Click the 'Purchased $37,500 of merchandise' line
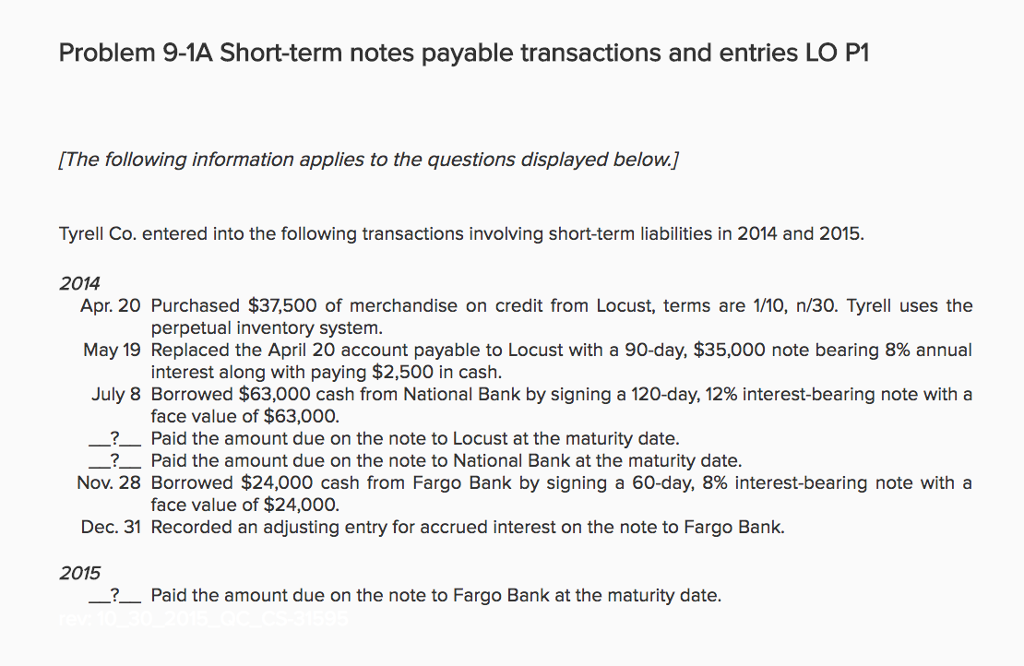 pos(560,306)
